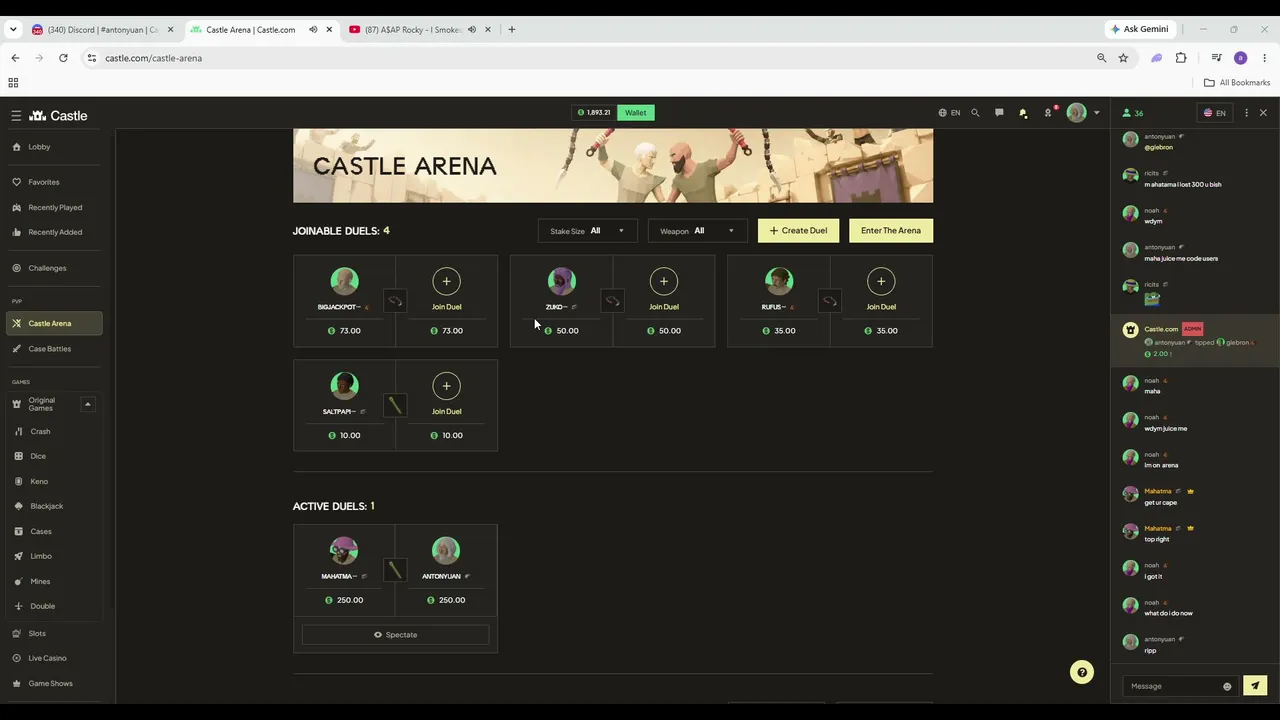This screenshot has height=720, width=1280.
Task: Open the site language EN selector
Action: [x=949, y=113]
